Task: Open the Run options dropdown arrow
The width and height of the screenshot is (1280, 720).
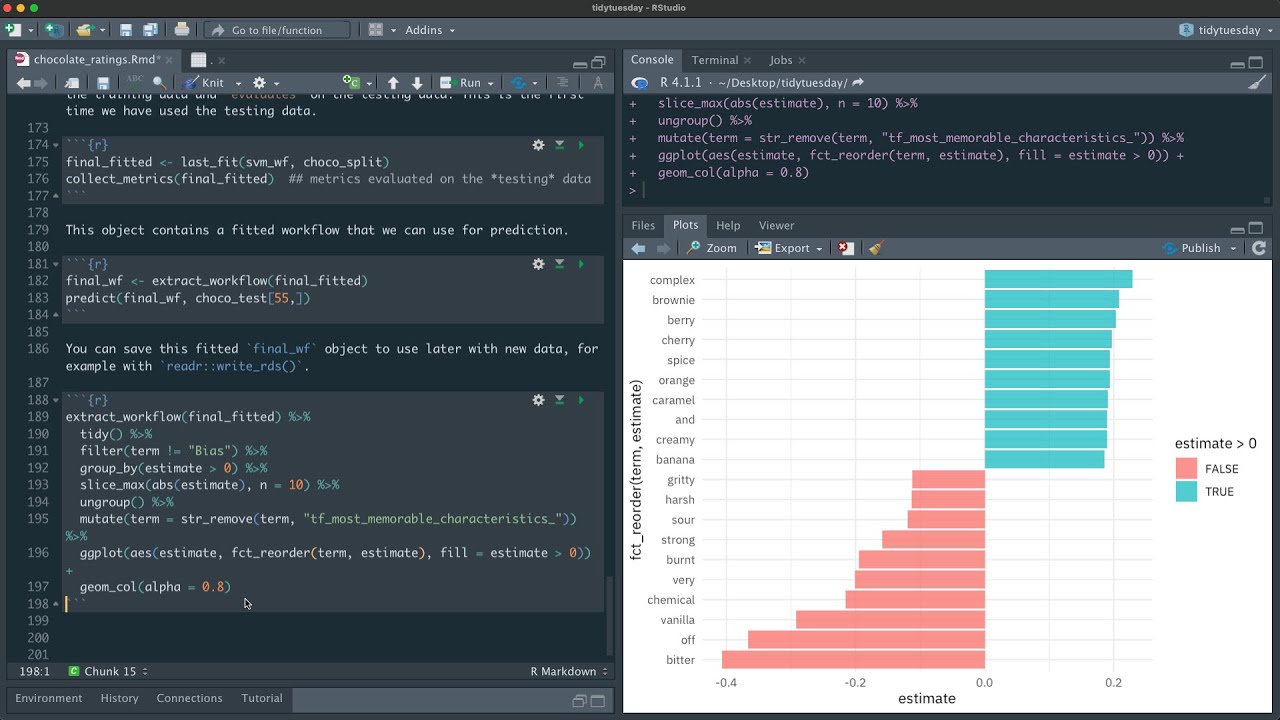Action: coord(491,83)
